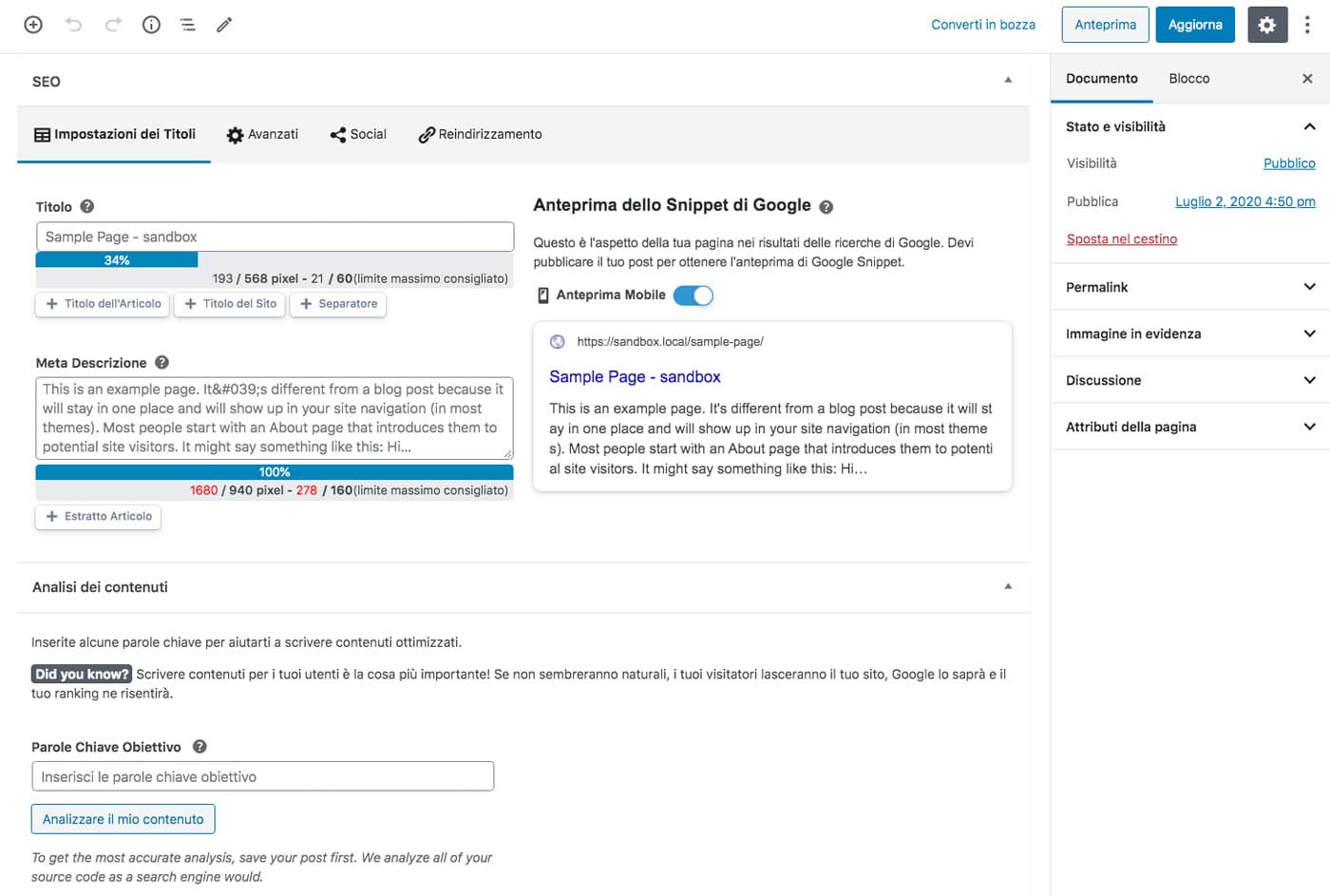This screenshot has height=896, width=1330.
Task: Click the globe favicon in snippet preview
Action: 558,342
